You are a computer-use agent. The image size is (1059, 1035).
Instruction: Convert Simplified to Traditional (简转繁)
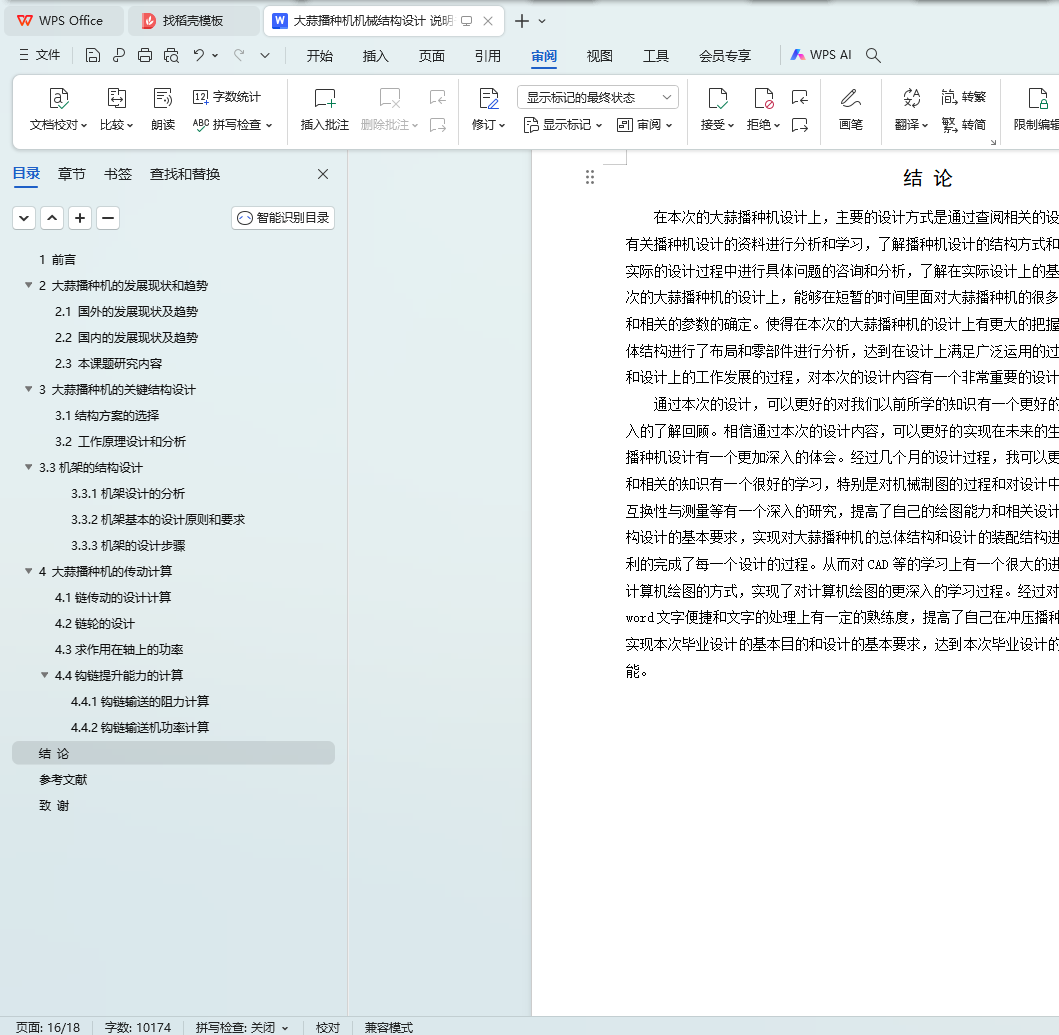tap(964, 97)
